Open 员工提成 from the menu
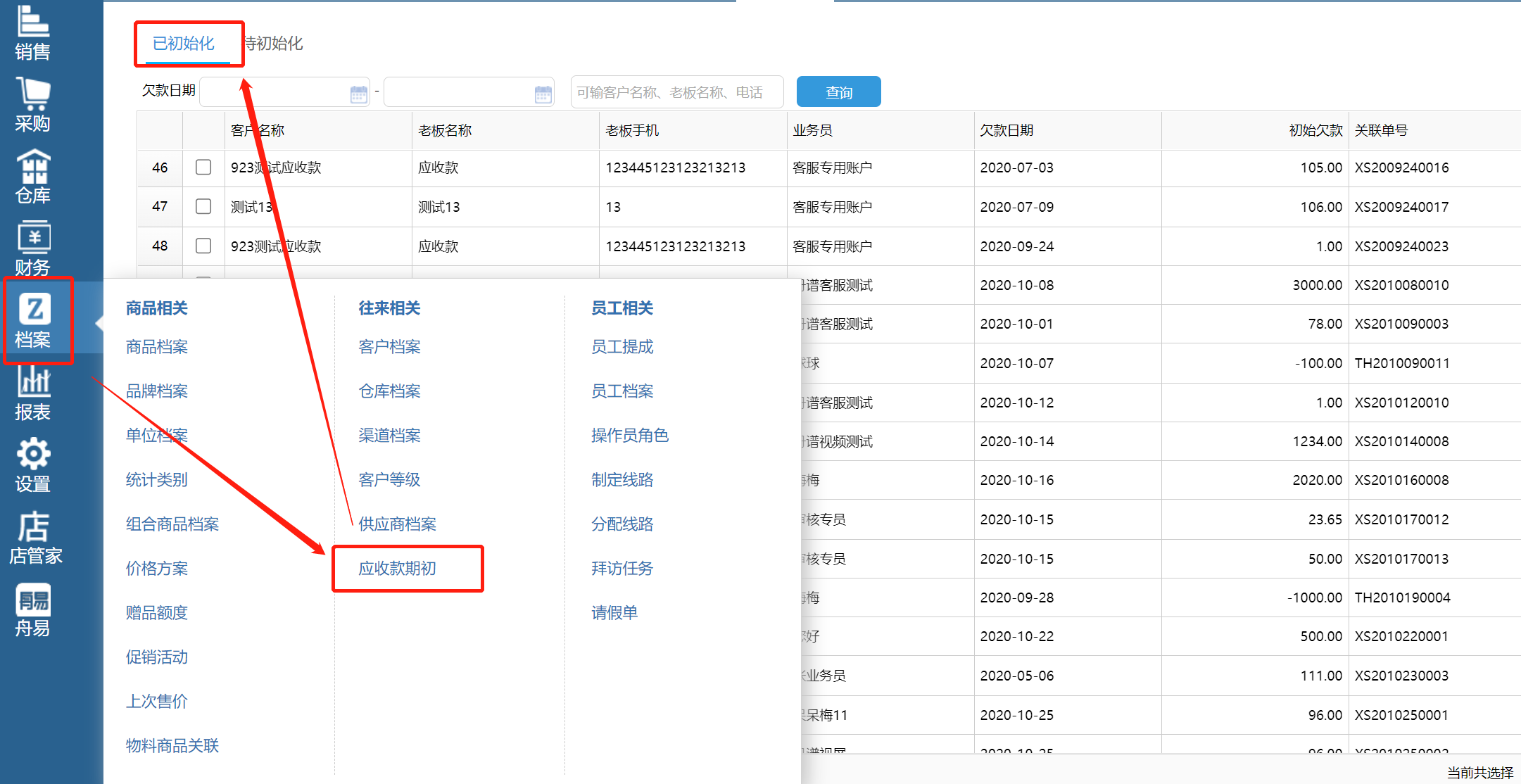1521x784 pixels. coord(622,347)
